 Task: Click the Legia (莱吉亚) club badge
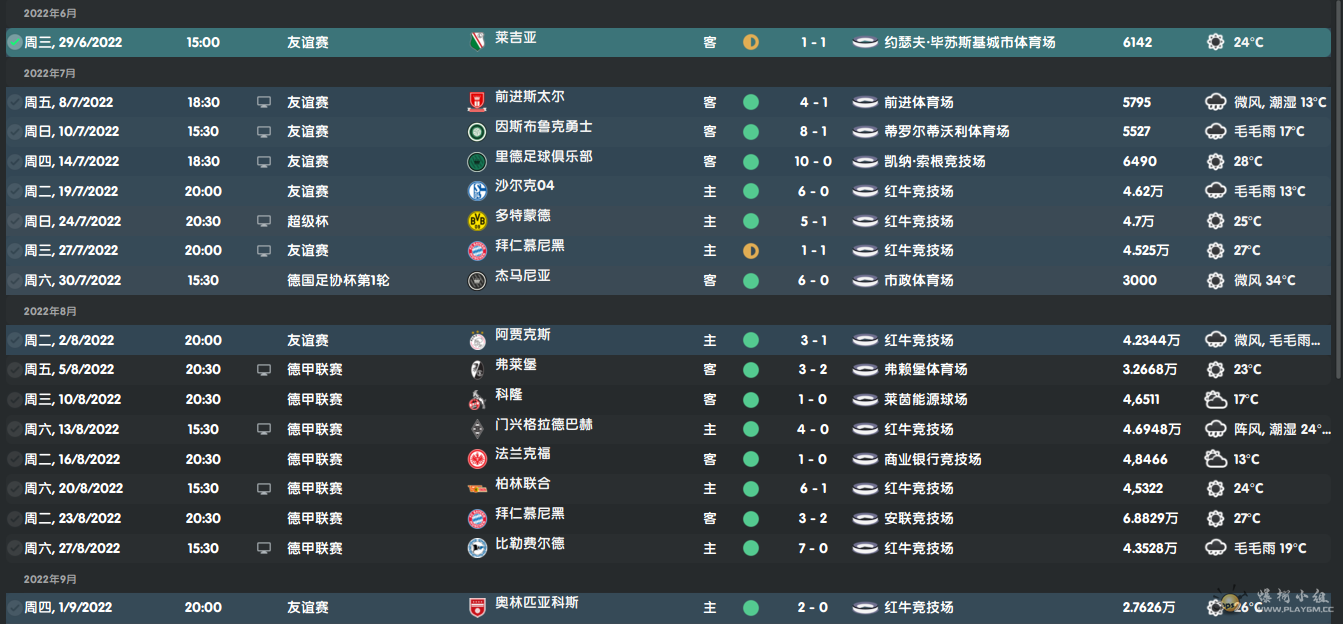click(x=476, y=42)
